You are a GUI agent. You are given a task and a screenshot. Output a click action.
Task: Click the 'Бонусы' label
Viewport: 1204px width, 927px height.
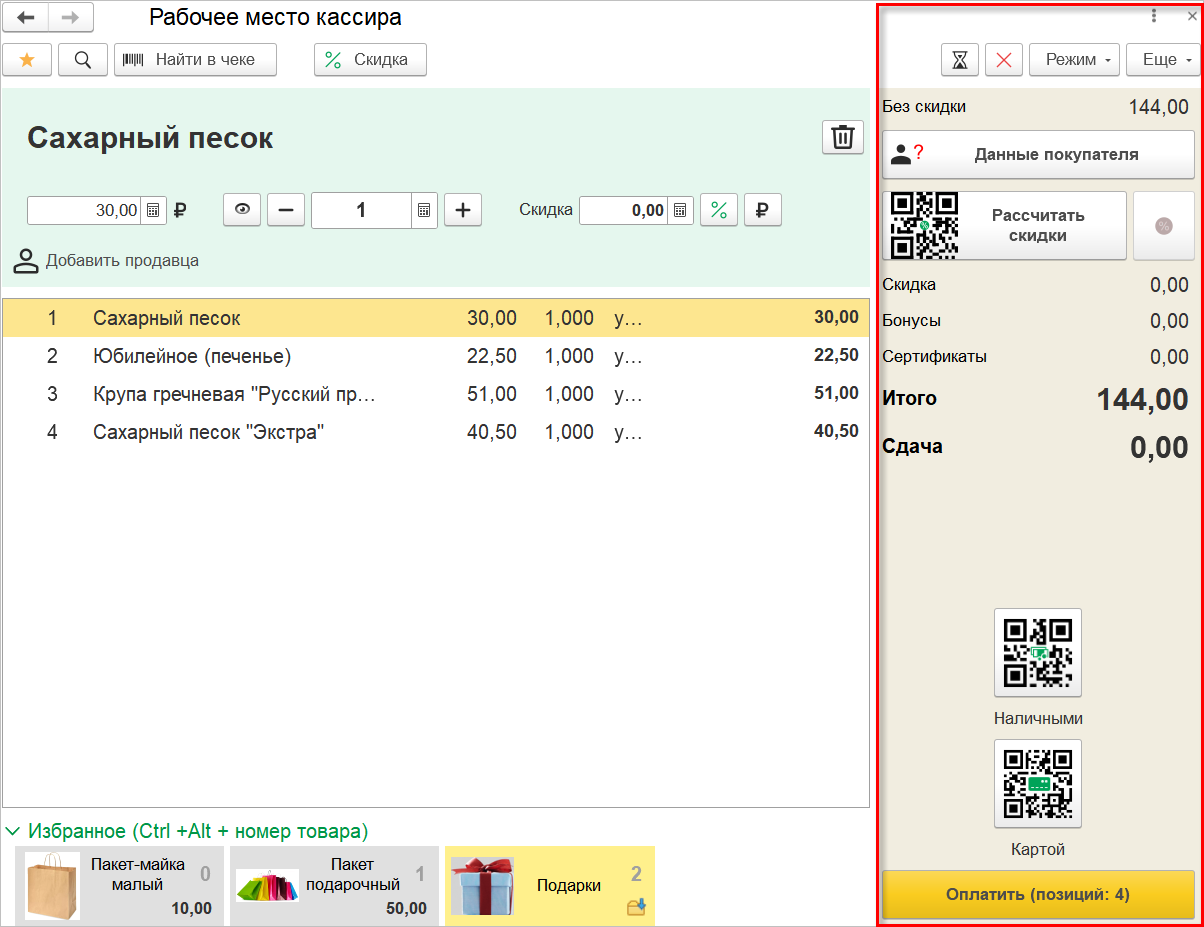[x=911, y=321]
